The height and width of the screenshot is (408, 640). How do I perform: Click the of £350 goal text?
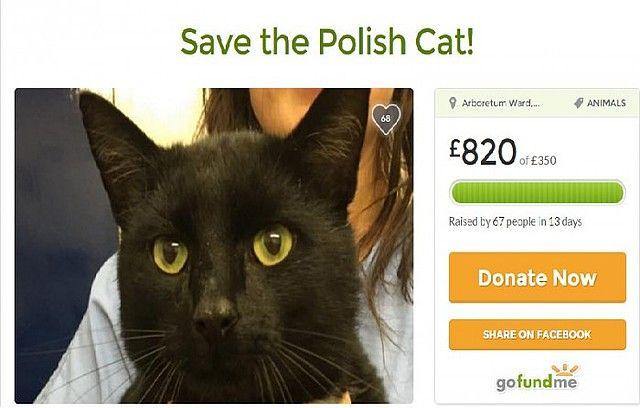538,160
